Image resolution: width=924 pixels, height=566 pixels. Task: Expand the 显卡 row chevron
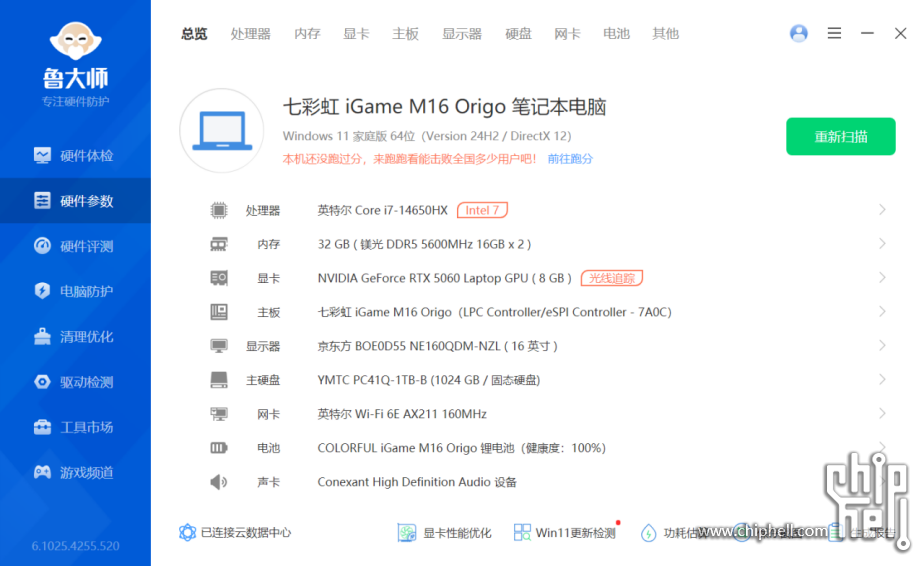point(882,277)
